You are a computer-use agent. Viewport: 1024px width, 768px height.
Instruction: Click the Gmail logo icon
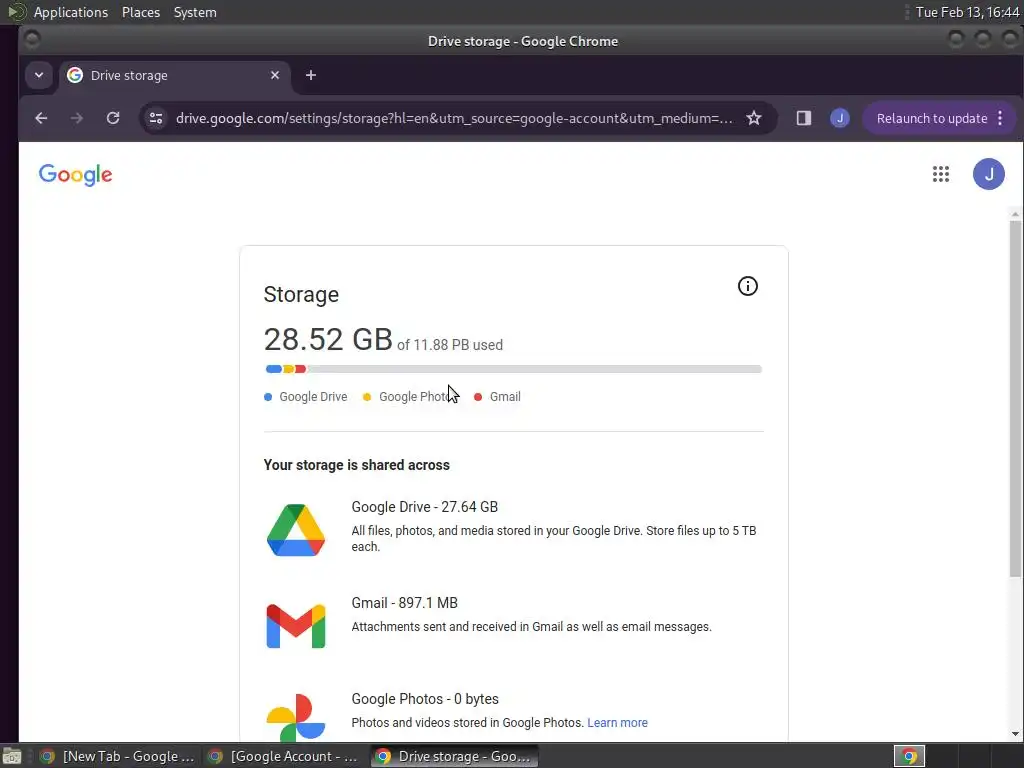point(296,626)
